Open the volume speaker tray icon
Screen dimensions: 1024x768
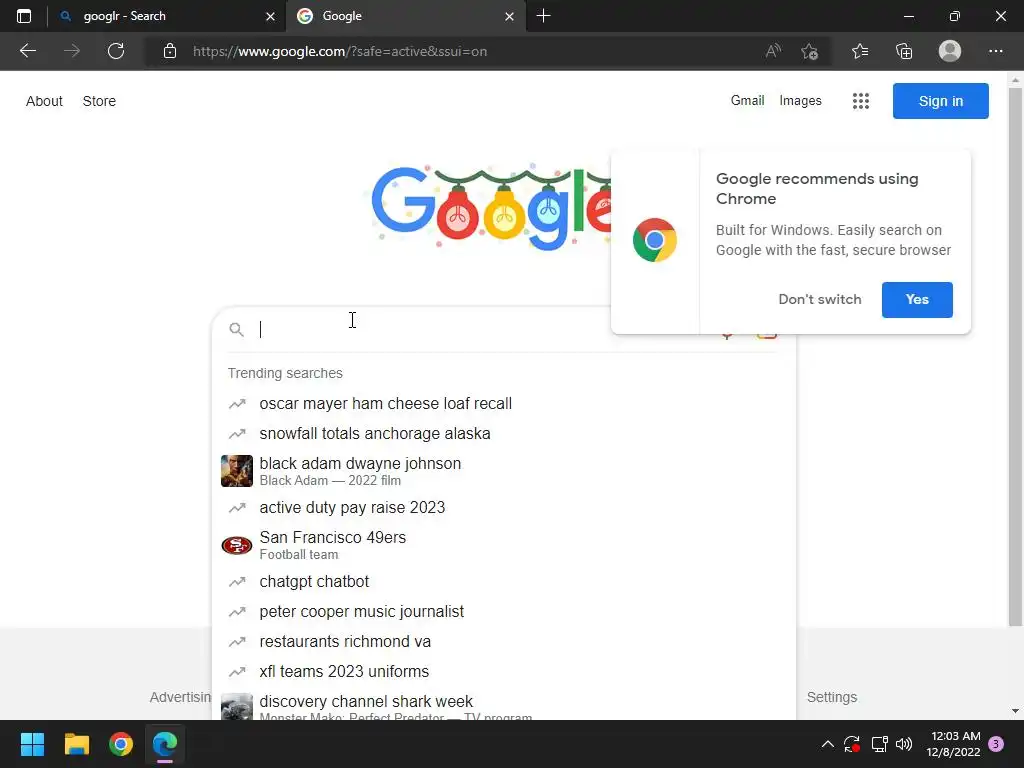pyautogui.click(x=904, y=744)
